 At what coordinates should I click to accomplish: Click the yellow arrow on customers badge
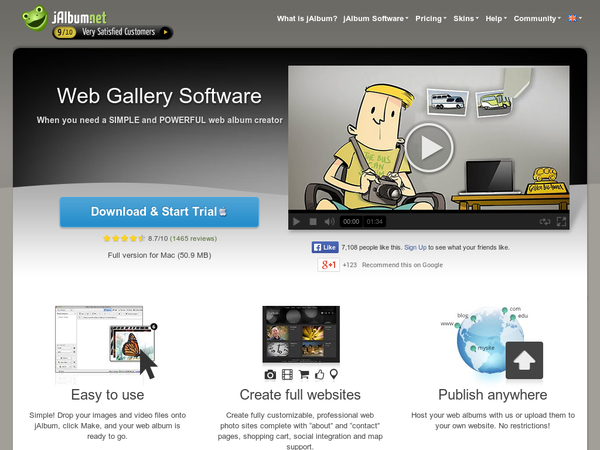click(x=165, y=32)
